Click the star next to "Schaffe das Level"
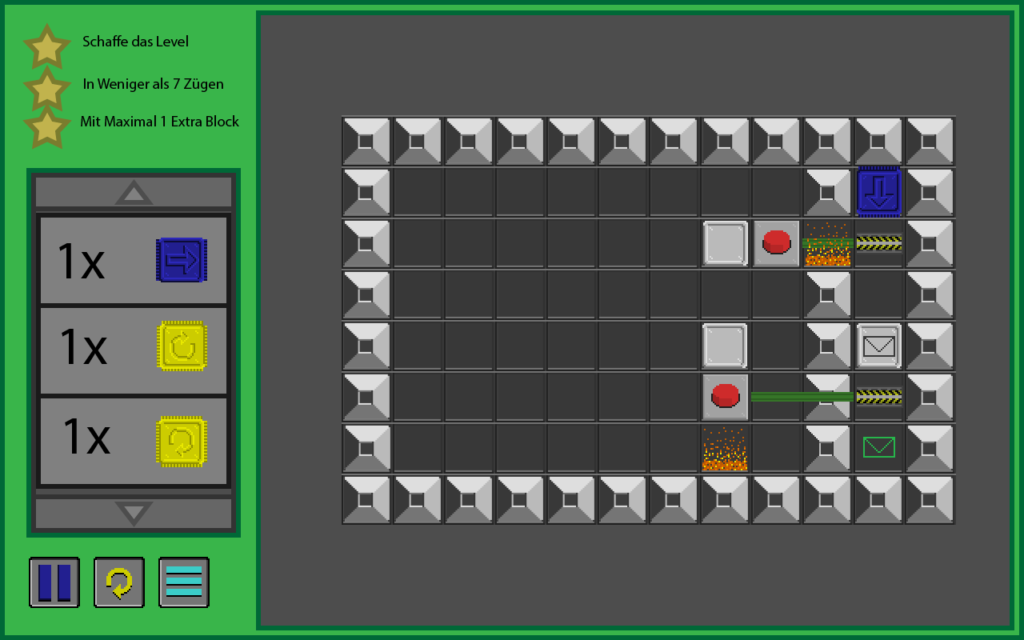This screenshot has height=640, width=1024. [46, 45]
